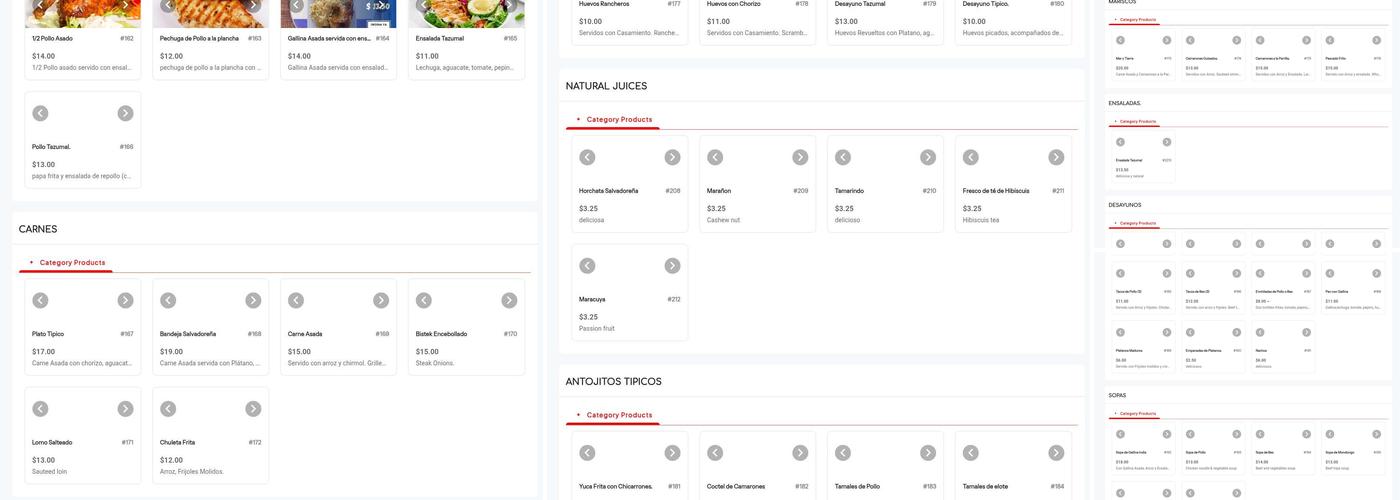Viewport: 1400px width, 500px height.
Task: Show previous image on Chuleta Frita card
Action: click(x=168, y=408)
